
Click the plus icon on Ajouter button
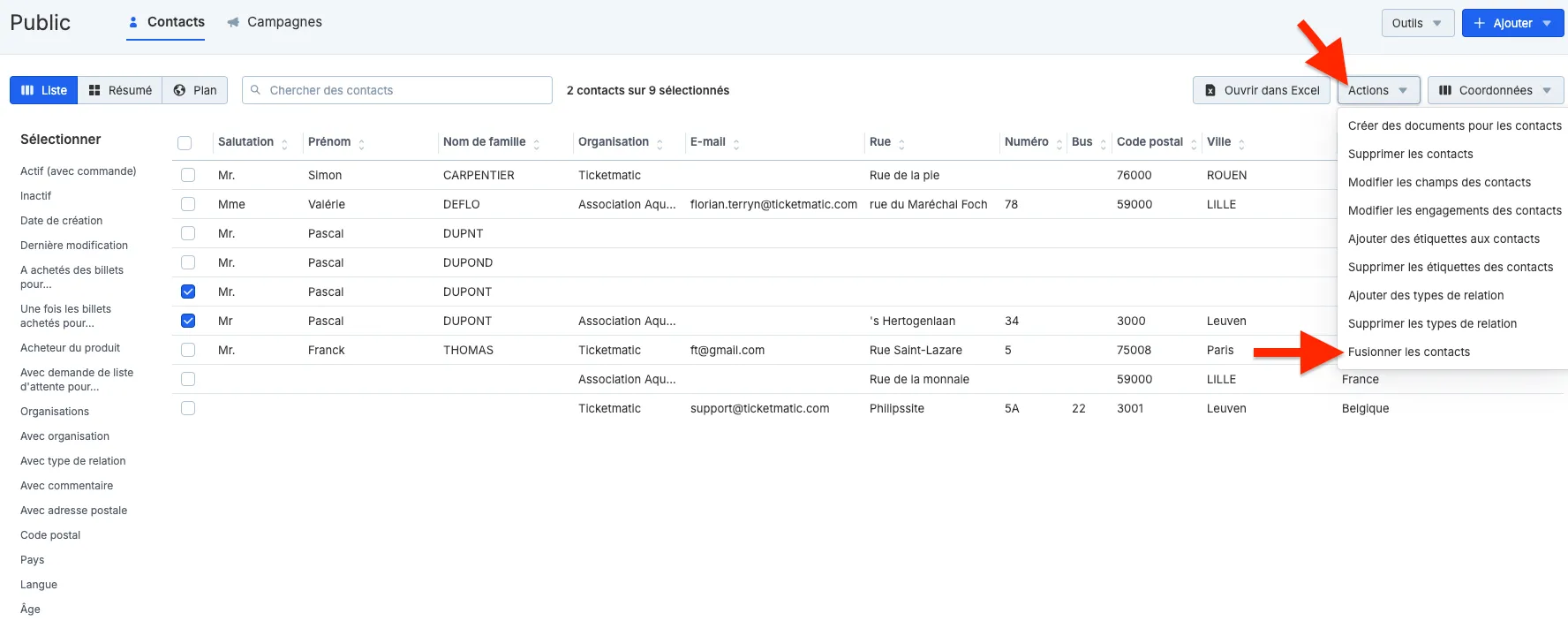click(x=1480, y=23)
